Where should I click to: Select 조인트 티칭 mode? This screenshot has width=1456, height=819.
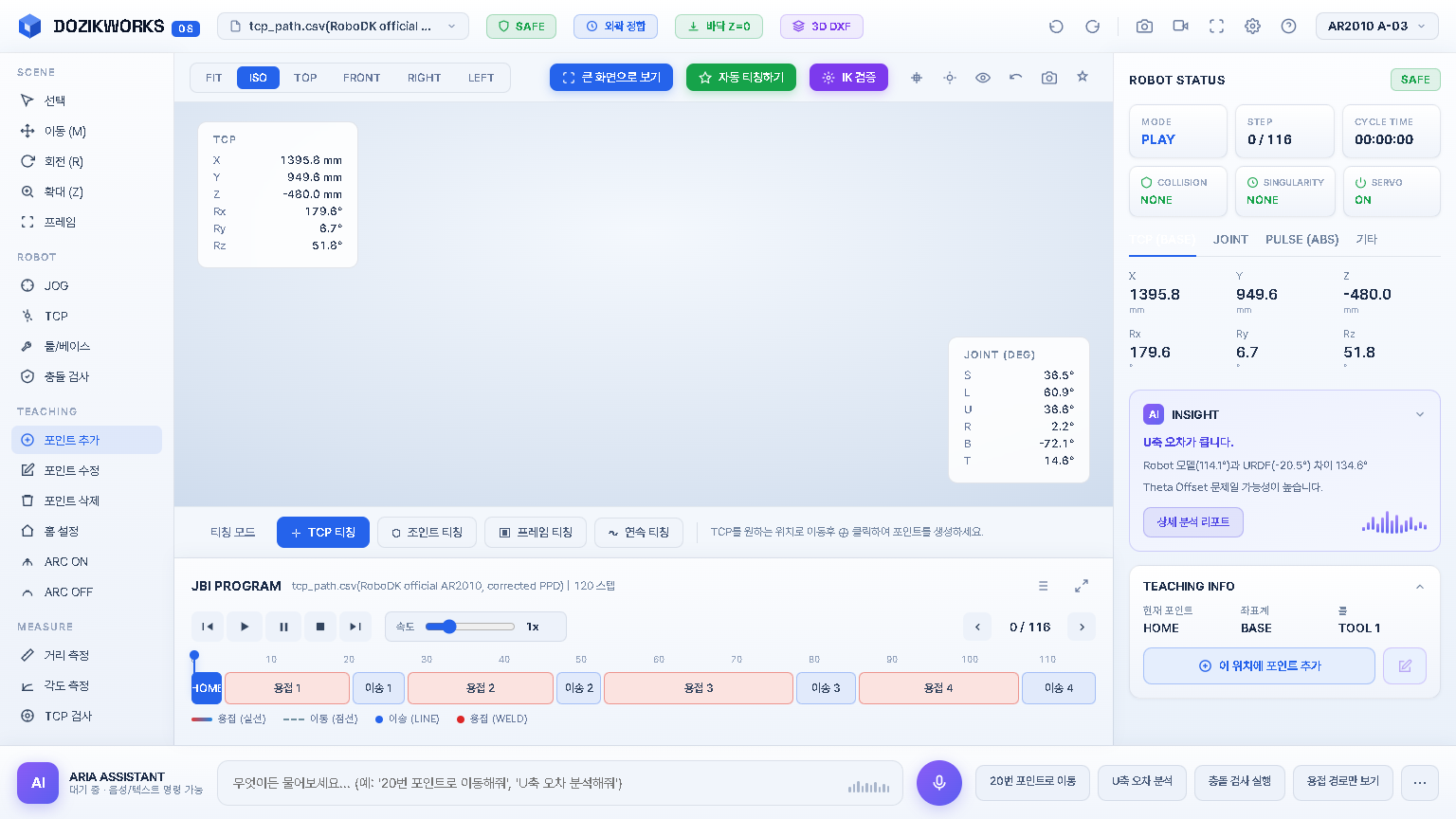coord(427,533)
